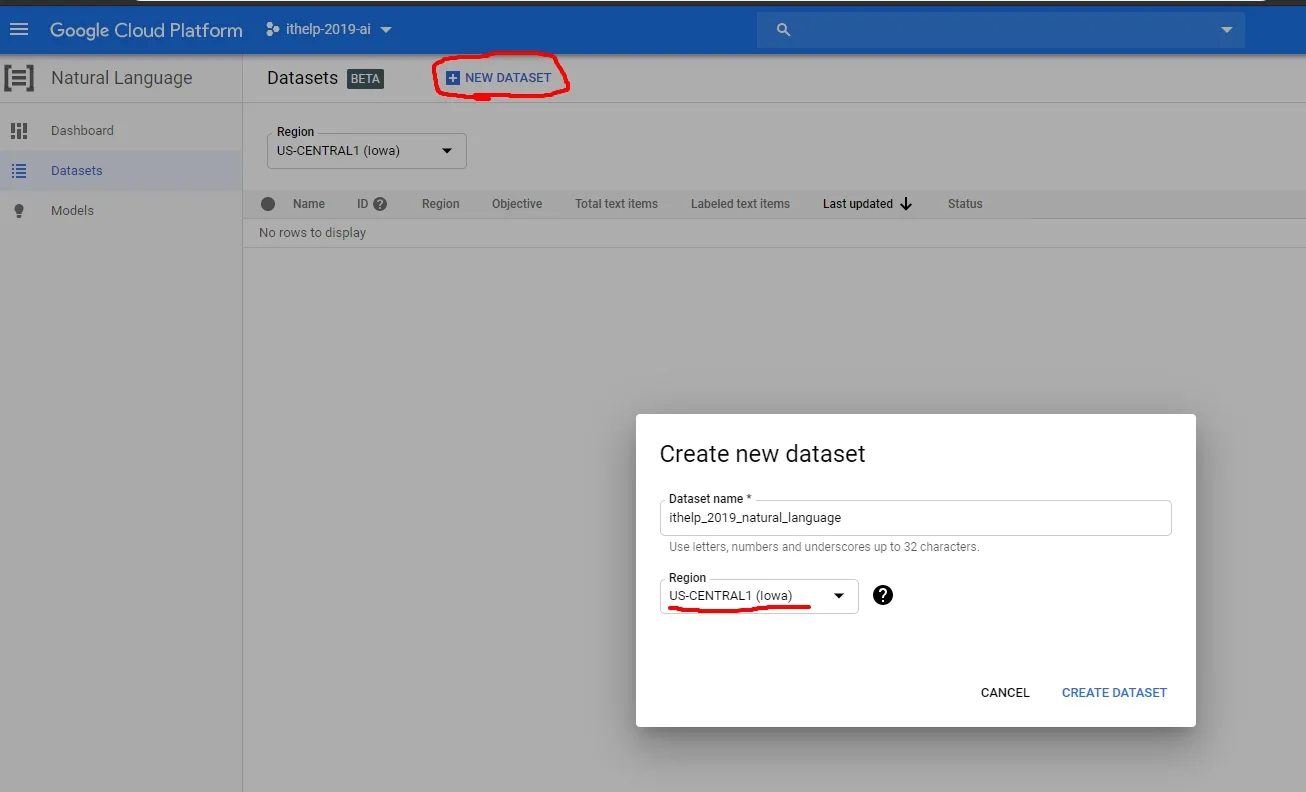Open the ithelp-2019-ai project selector

point(329,29)
